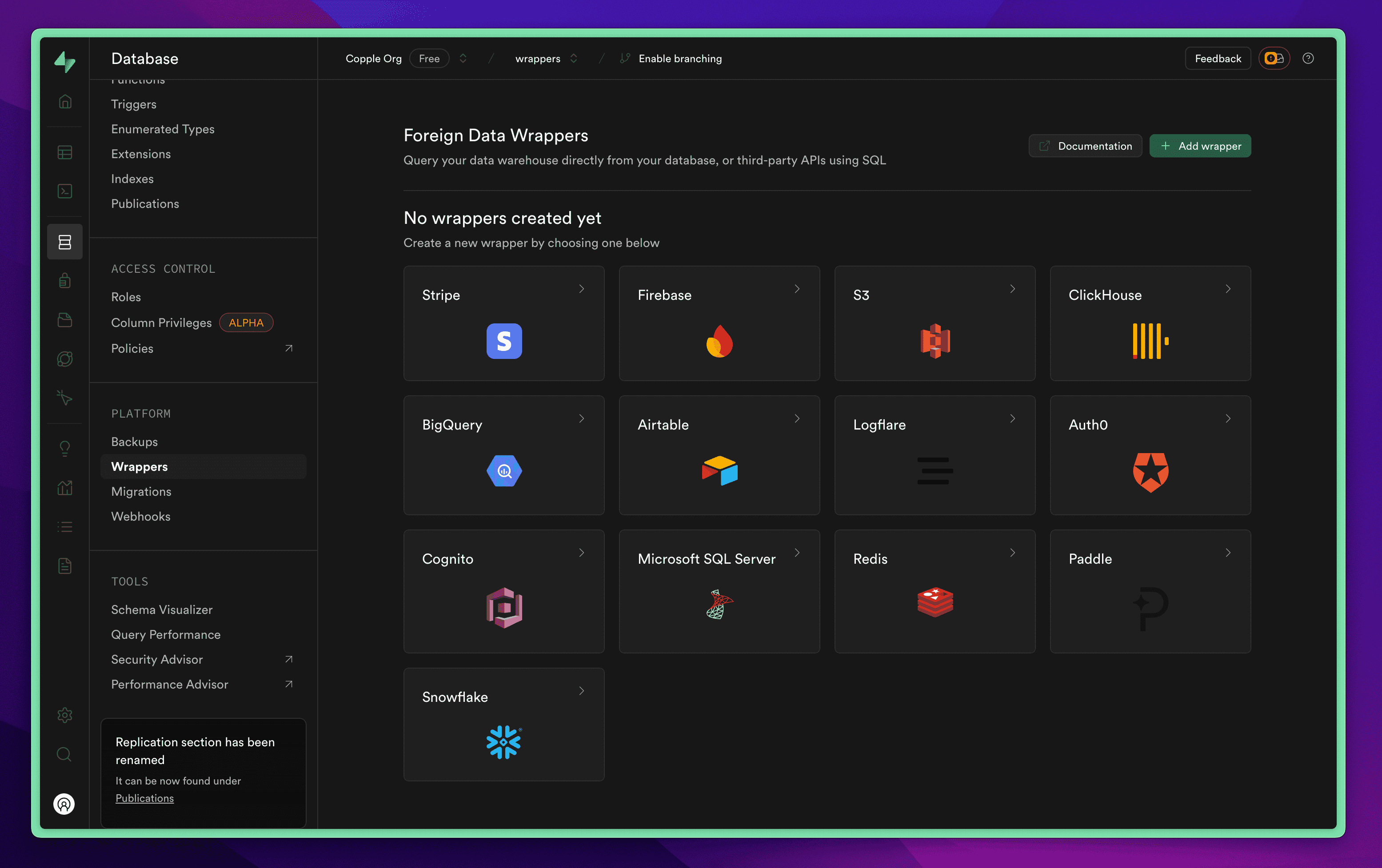The width and height of the screenshot is (1382, 868).
Task: Select Migrations in the Platform menu
Action: coord(141,491)
